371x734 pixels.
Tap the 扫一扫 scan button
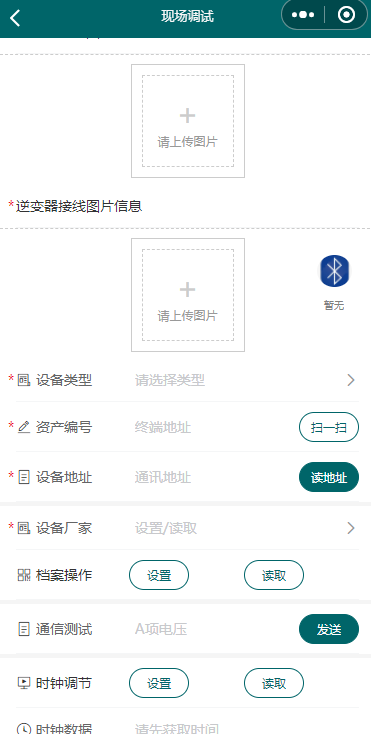[x=329, y=427]
